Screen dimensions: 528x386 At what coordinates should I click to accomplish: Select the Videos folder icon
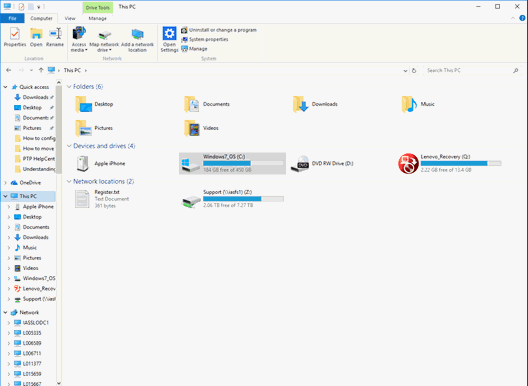pos(192,128)
